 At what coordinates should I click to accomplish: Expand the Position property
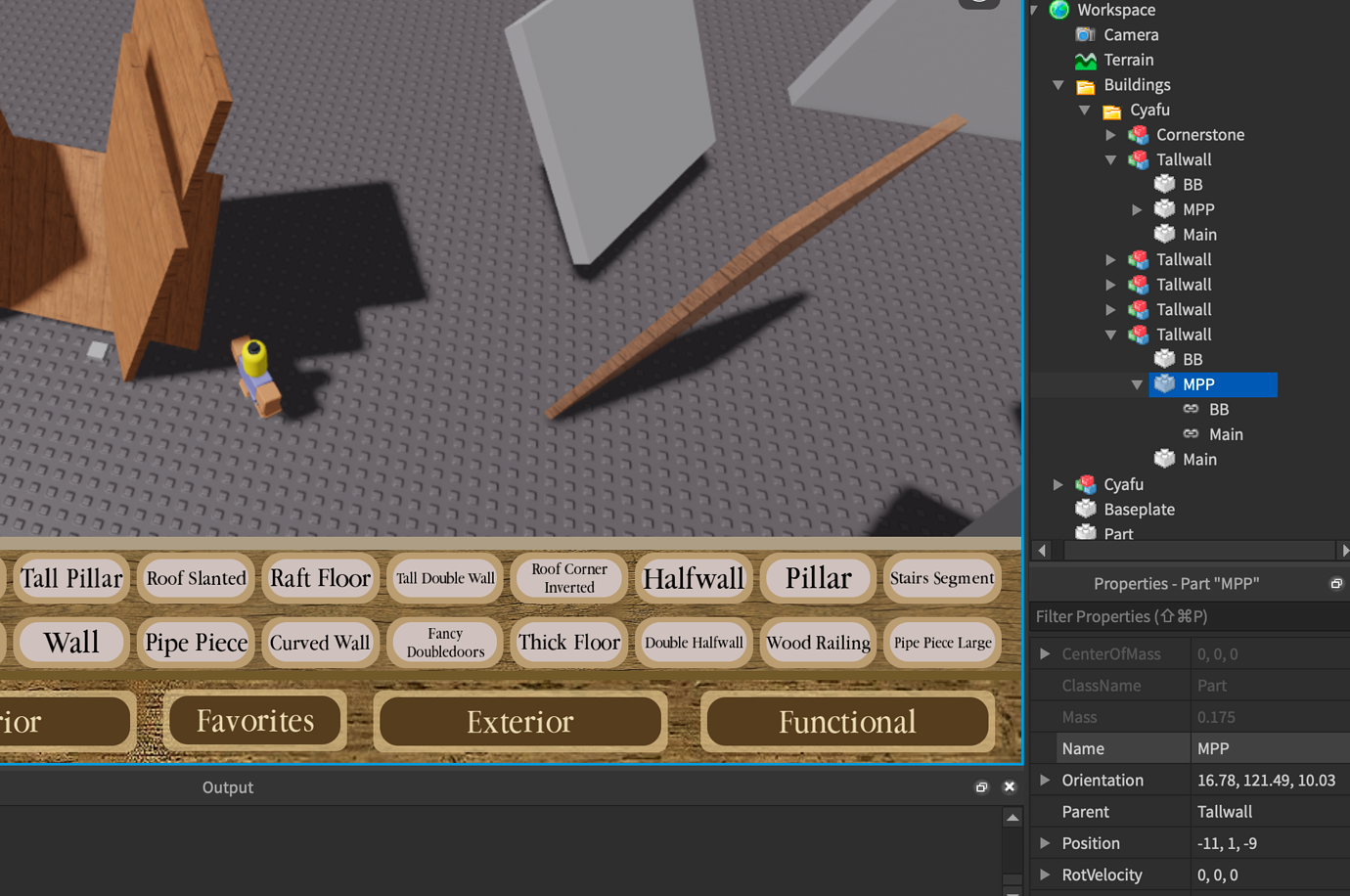click(x=1045, y=843)
